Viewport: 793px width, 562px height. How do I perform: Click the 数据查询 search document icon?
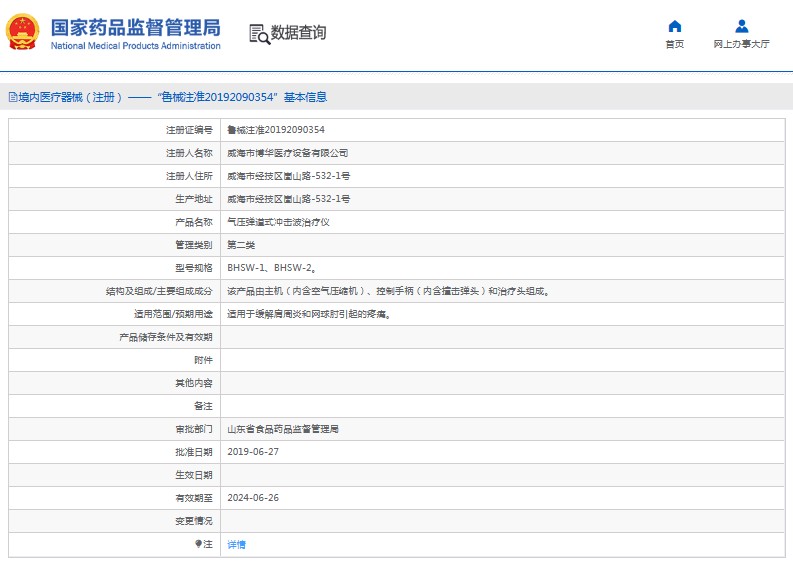pos(259,34)
